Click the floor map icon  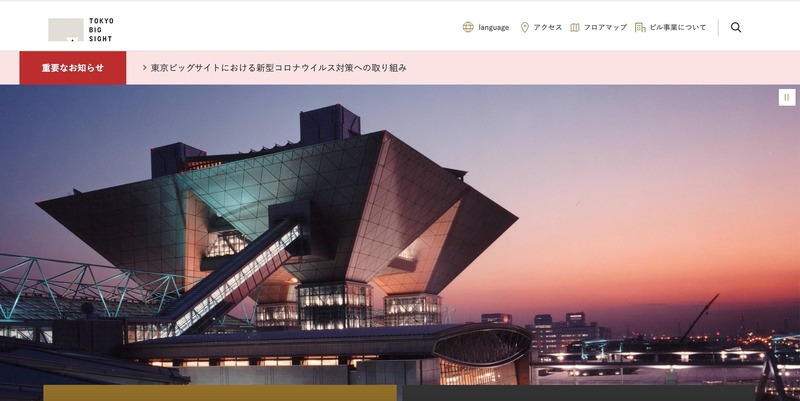click(574, 28)
